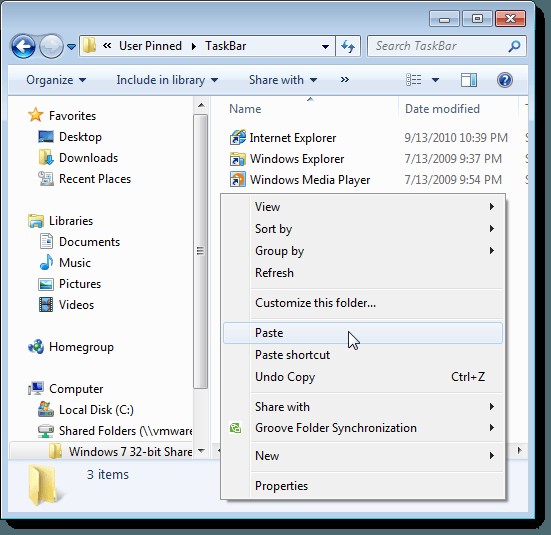Click the folder icon in address bar
The image size is (551, 535).
pyautogui.click(x=90, y=46)
